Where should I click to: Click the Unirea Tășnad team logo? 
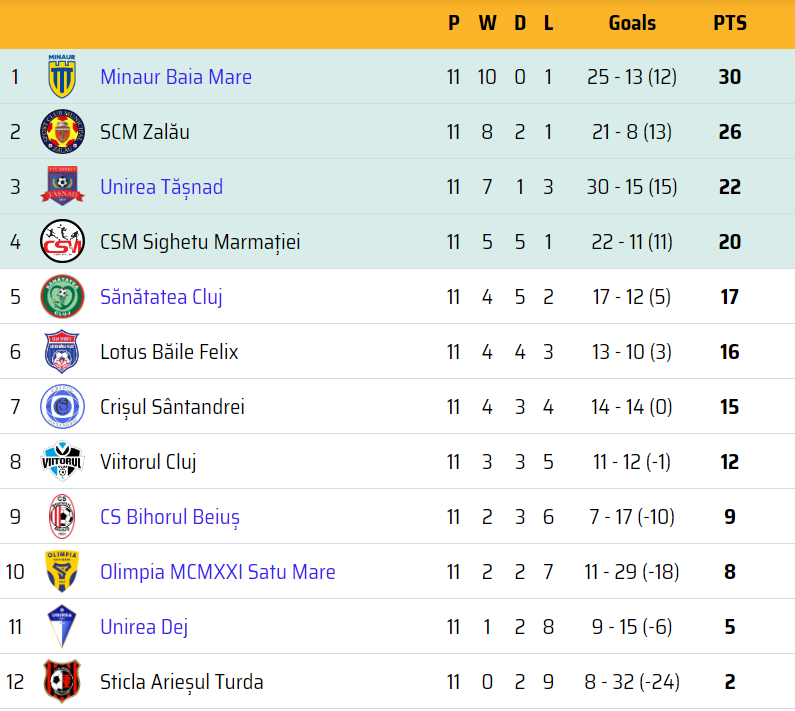point(62,187)
